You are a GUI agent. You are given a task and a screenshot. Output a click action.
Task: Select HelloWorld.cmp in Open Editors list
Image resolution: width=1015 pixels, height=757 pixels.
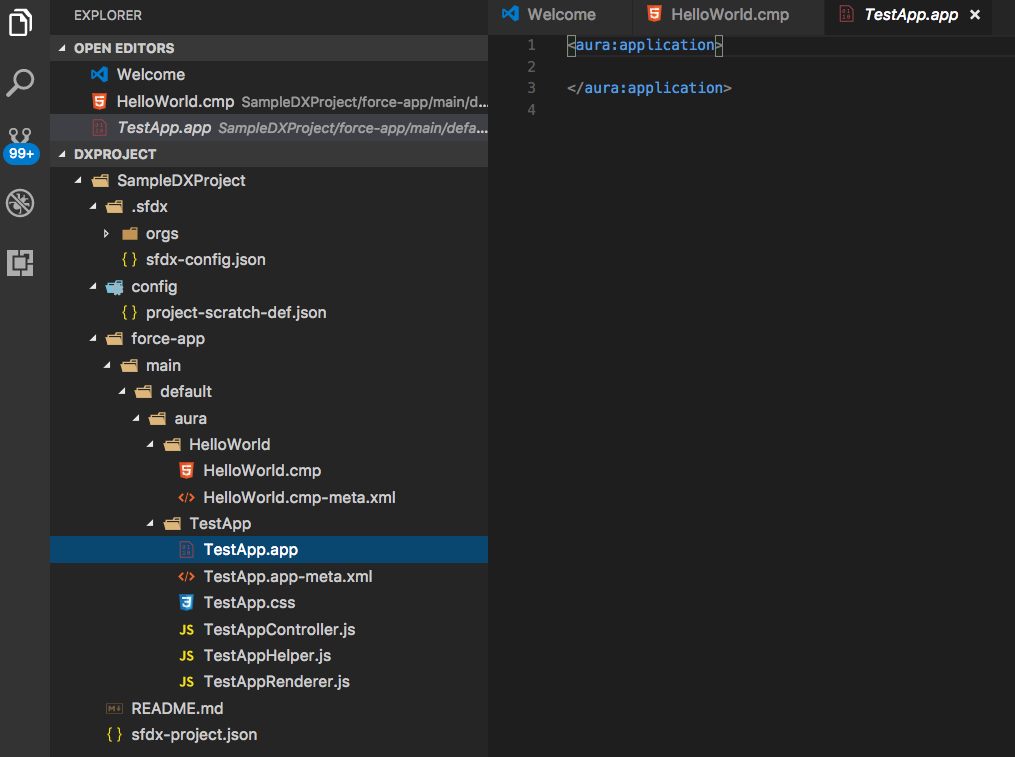[x=269, y=102]
